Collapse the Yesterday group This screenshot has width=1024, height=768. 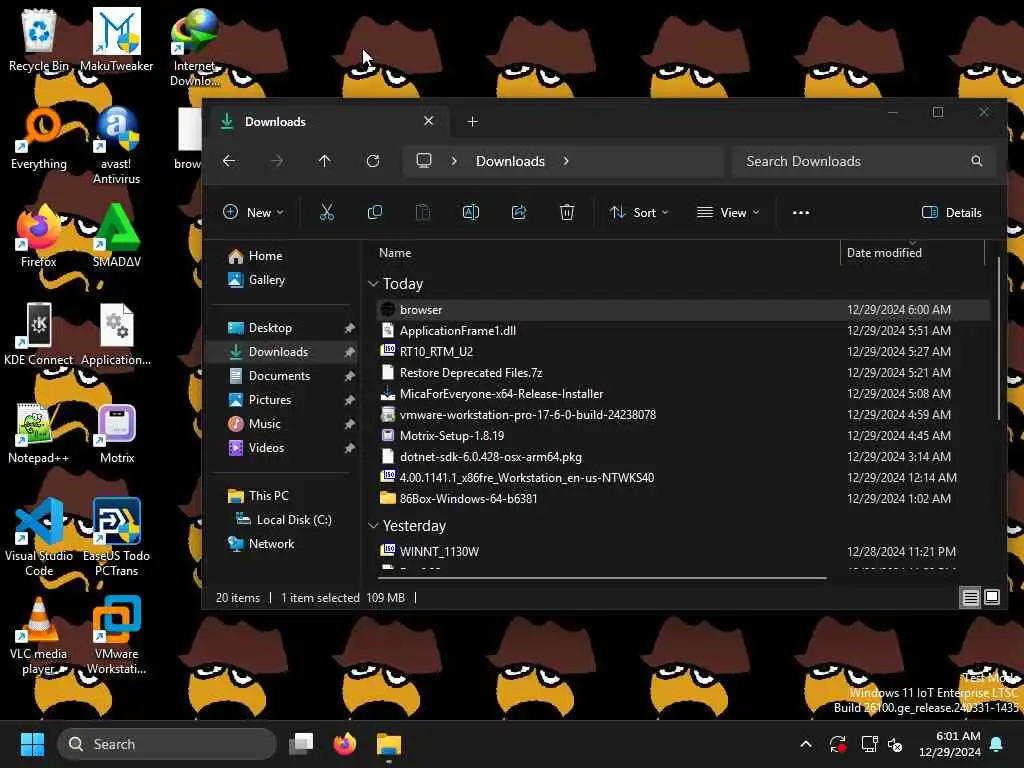pyautogui.click(x=373, y=526)
